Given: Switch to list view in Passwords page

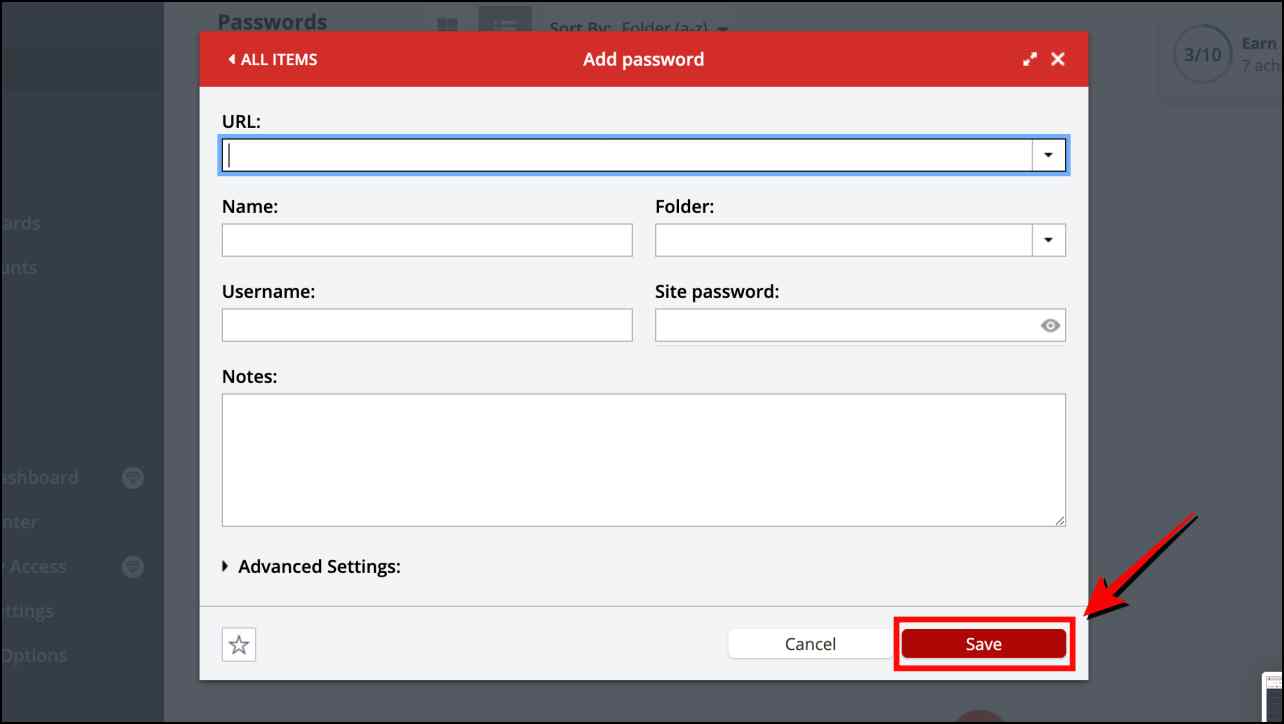Looking at the screenshot, I should click(504, 20).
